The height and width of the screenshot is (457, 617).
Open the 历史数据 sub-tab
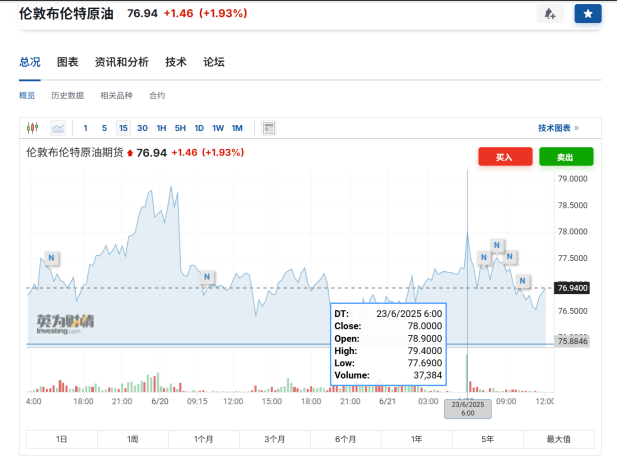[x=68, y=95]
